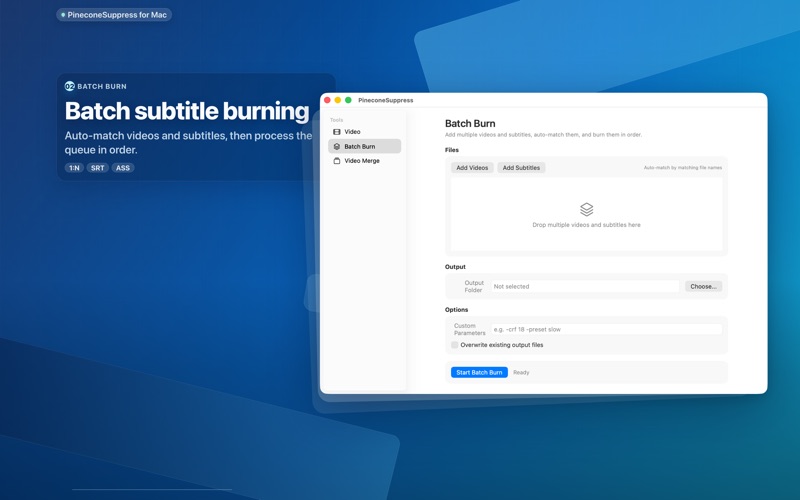Image resolution: width=800 pixels, height=500 pixels.
Task: Focus the Custom Parameters input field
Action: (607, 330)
